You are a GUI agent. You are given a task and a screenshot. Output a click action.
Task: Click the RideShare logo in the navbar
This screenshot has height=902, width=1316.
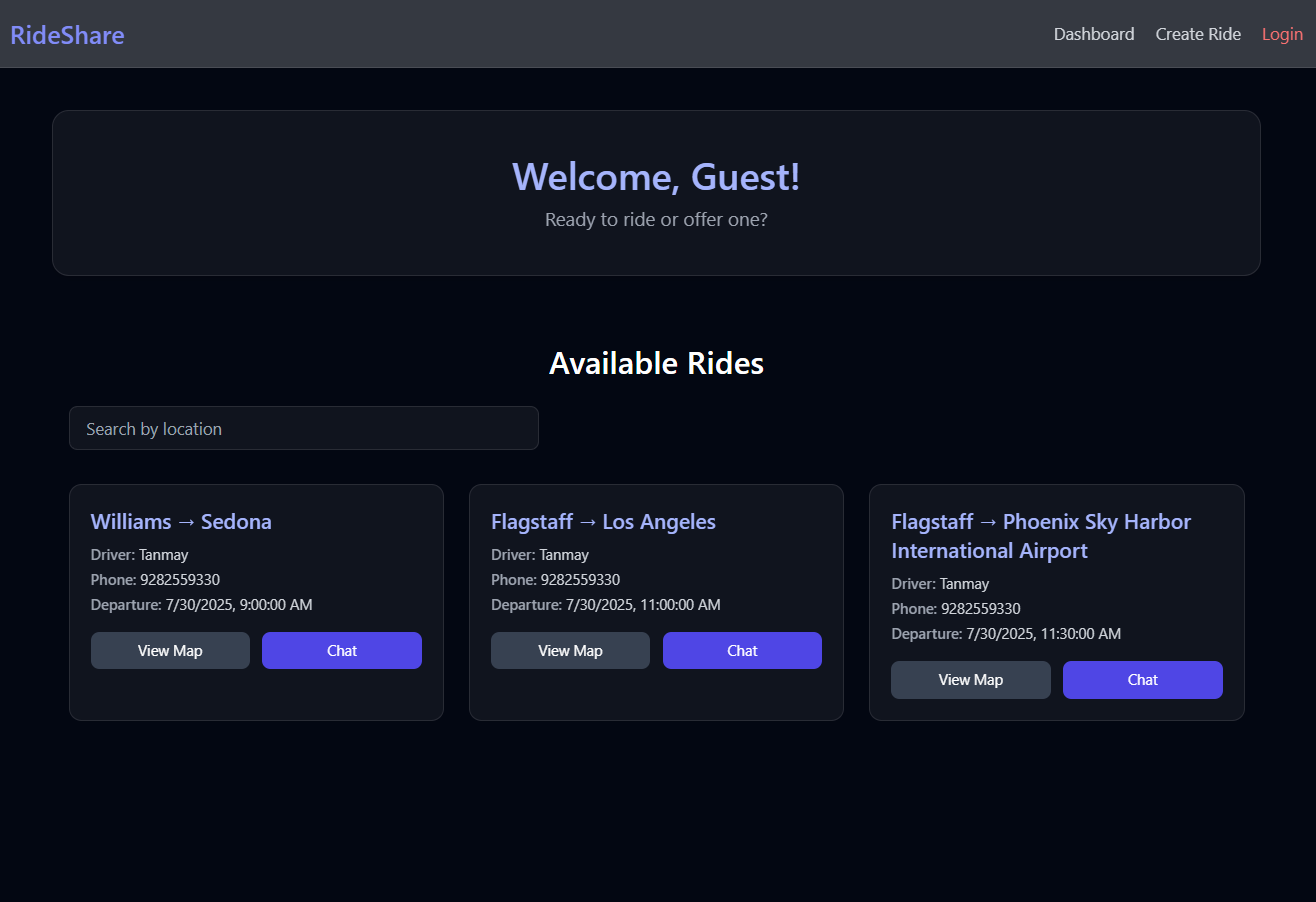point(67,35)
